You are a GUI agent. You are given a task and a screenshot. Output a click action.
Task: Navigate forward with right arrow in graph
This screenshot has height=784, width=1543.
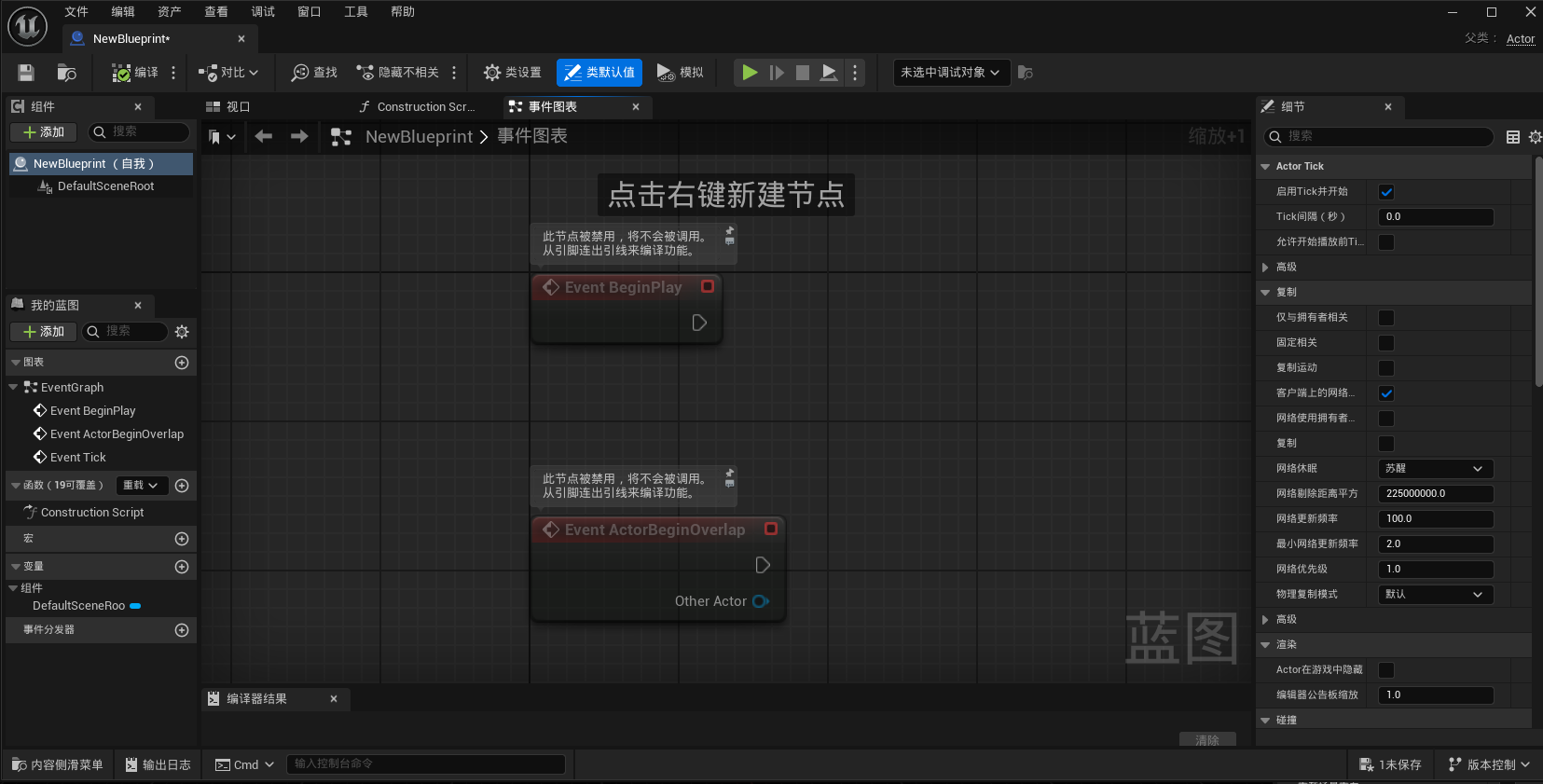[x=299, y=137]
